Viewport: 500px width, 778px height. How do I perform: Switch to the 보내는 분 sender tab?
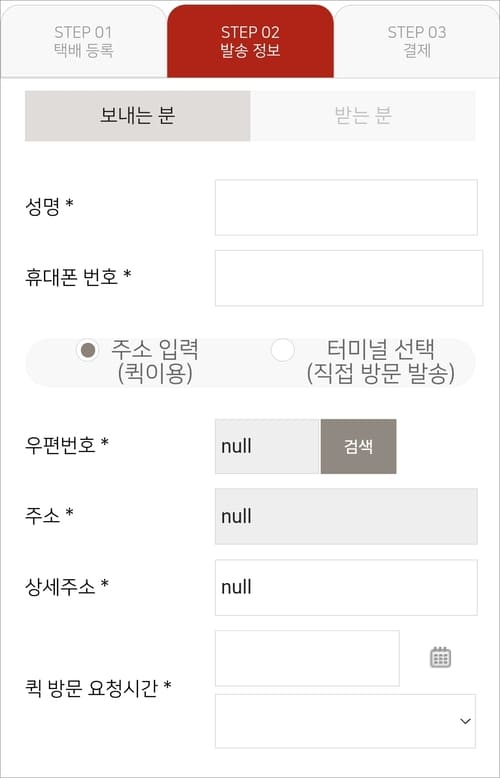[x=137, y=116]
